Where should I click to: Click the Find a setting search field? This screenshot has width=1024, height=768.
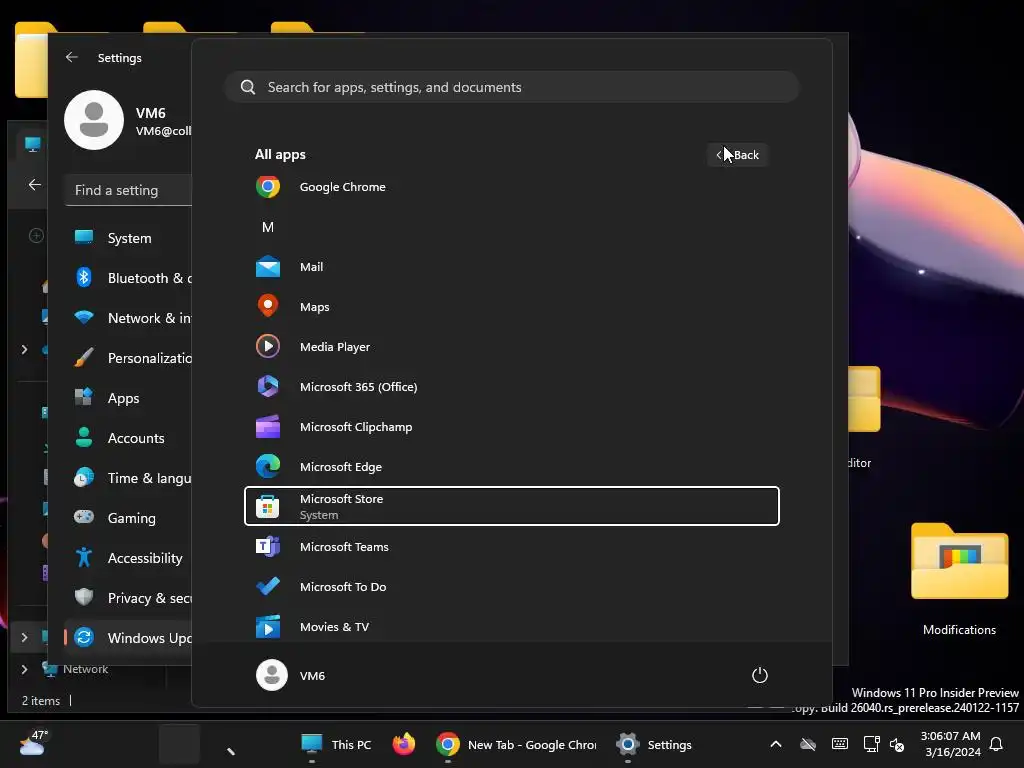point(129,190)
